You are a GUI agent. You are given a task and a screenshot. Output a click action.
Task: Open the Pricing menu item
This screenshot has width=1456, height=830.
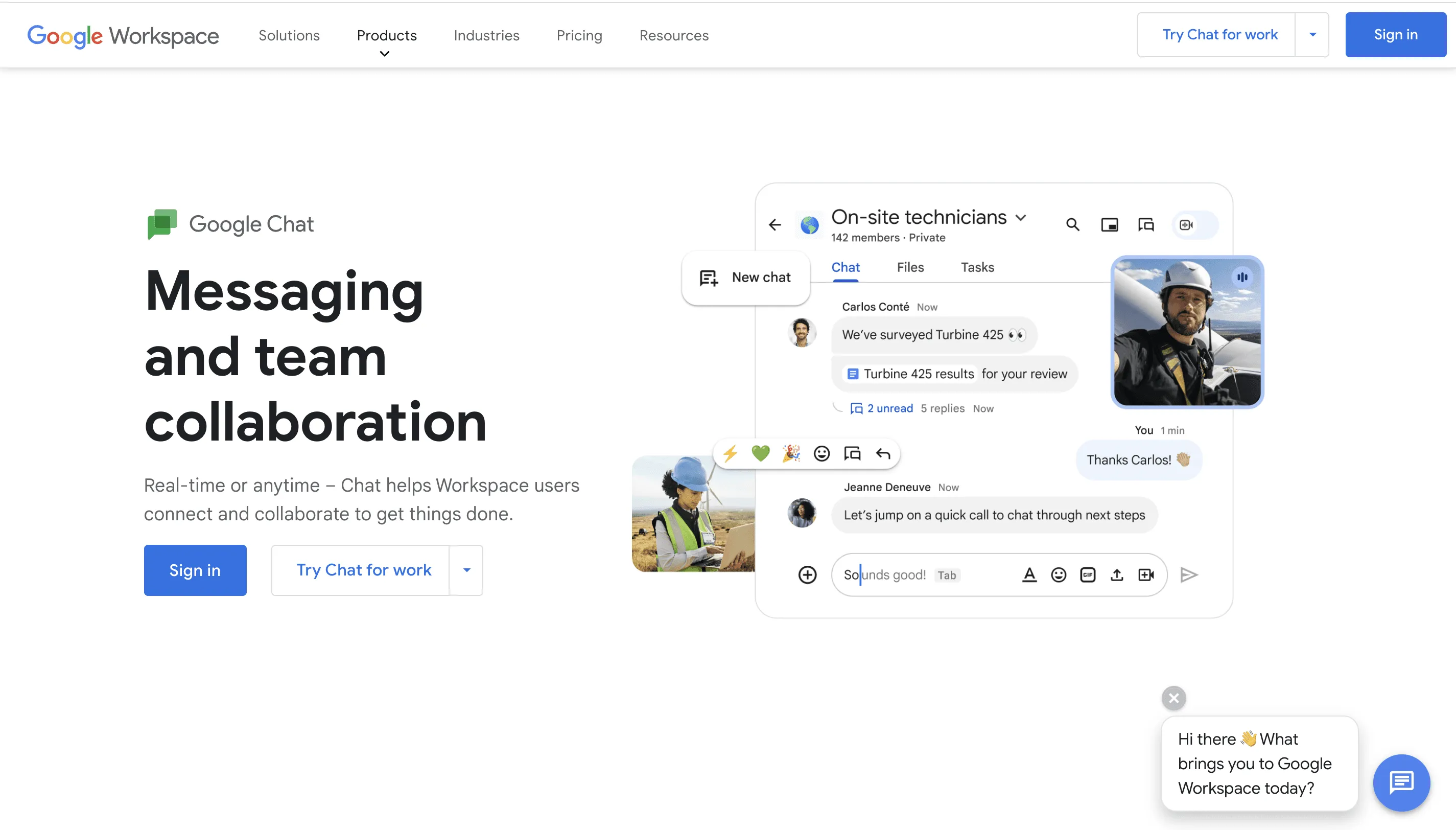pos(579,35)
